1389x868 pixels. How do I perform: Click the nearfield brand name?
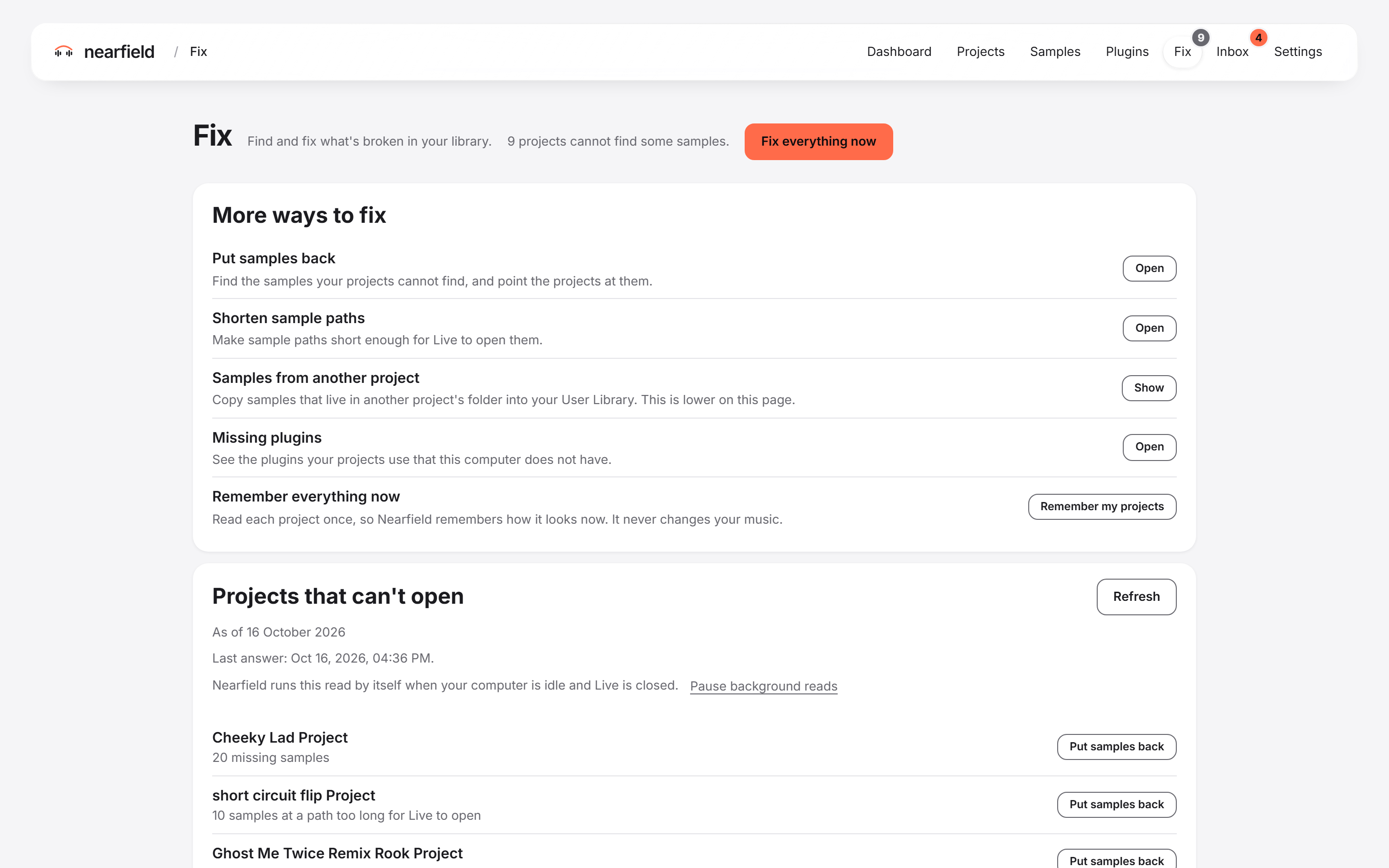pos(119,52)
